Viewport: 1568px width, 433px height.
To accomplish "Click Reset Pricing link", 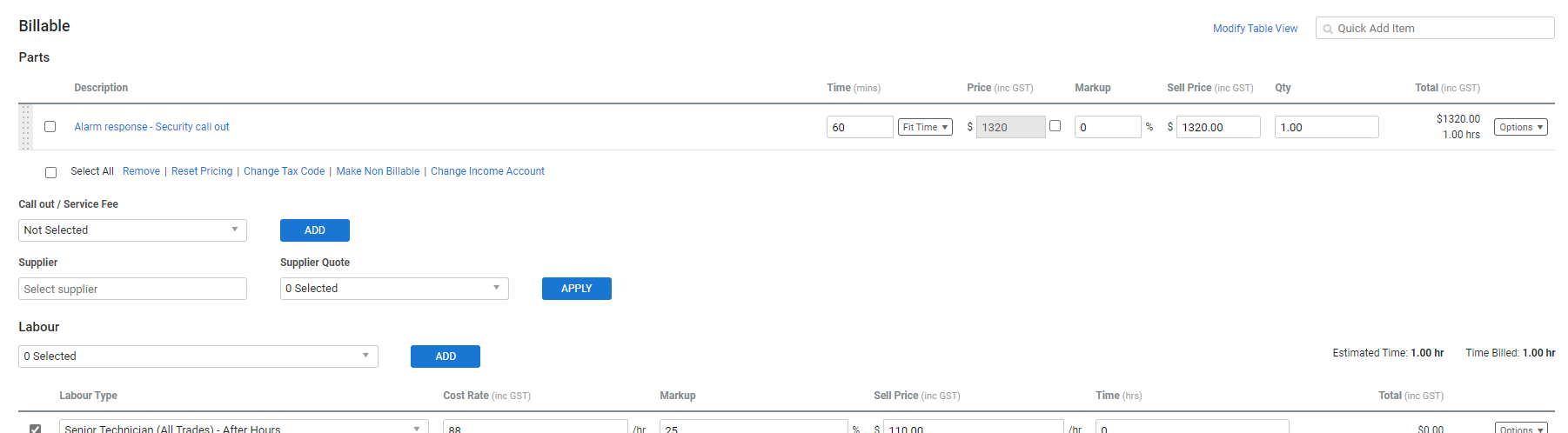I will click(202, 171).
